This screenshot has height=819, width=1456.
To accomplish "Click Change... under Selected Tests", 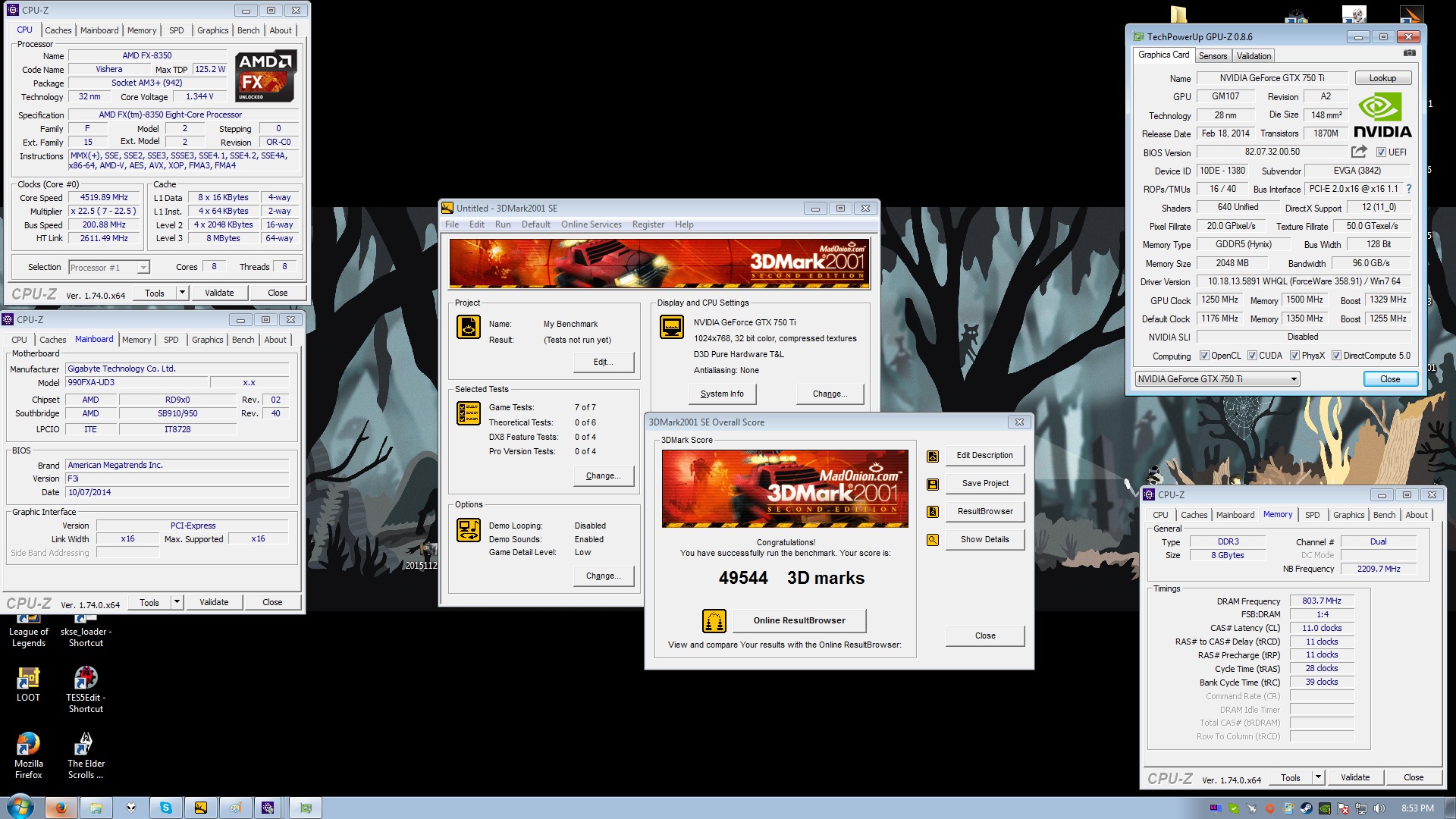I will tap(604, 475).
